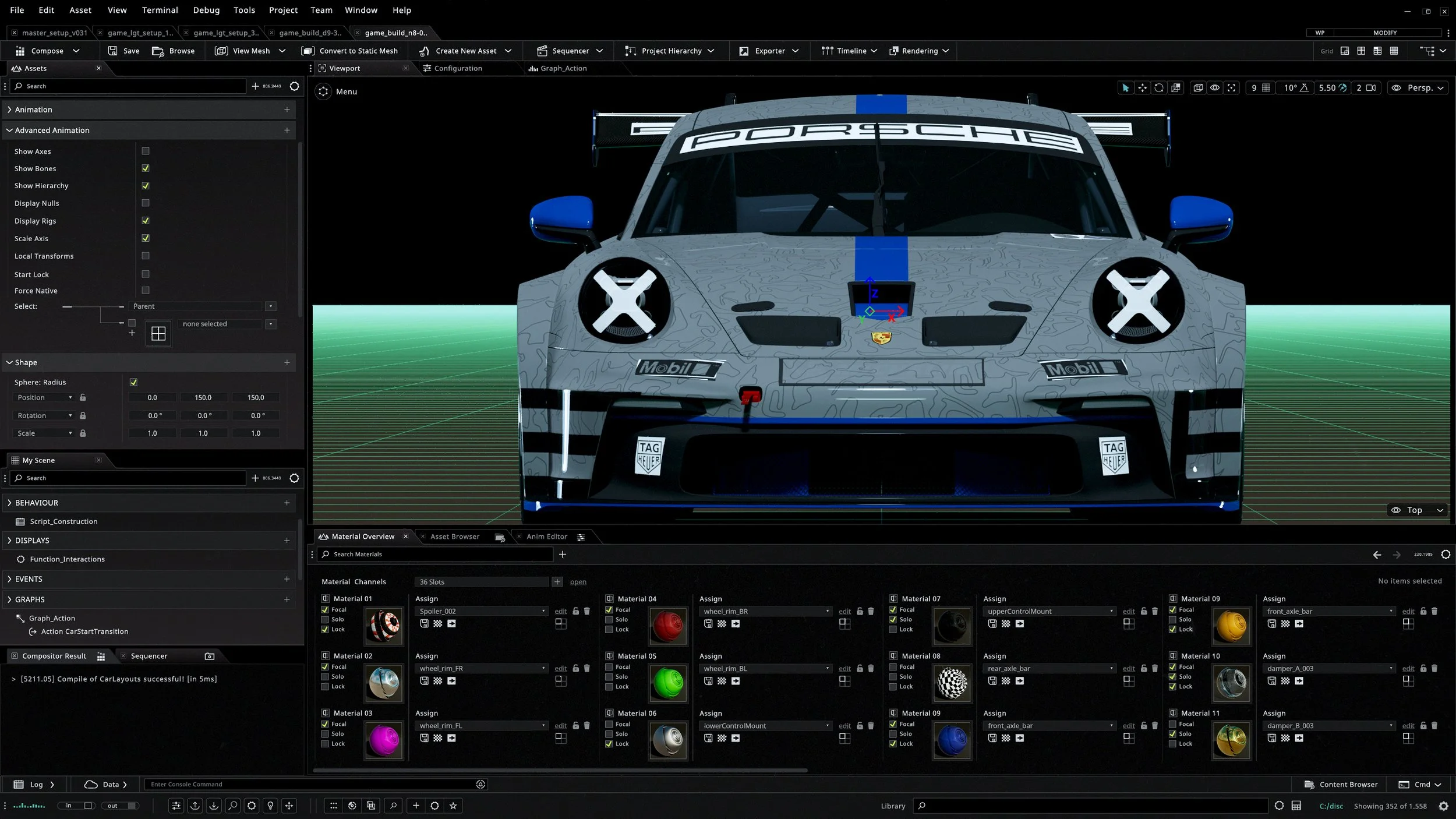Select the scale tool in viewport toolbar
1456x819 pixels.
tap(1176, 88)
